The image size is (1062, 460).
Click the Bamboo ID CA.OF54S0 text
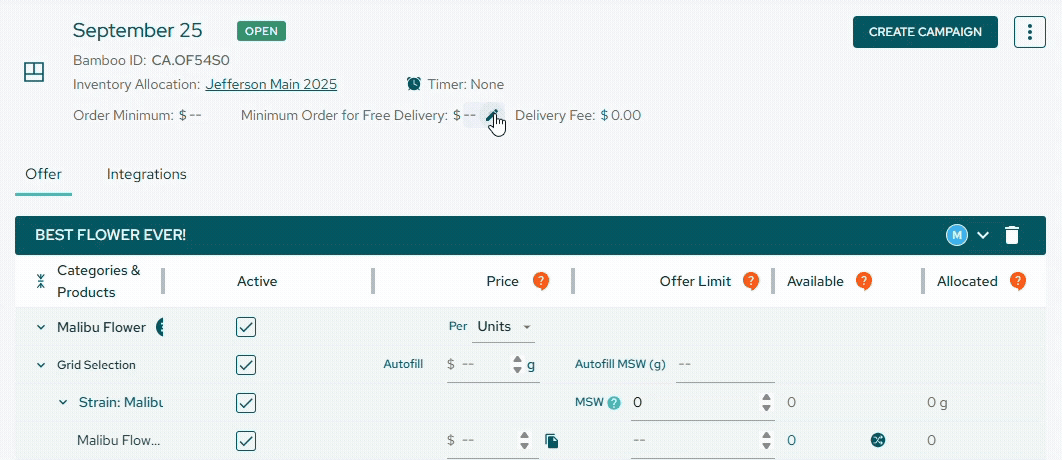coord(151,60)
